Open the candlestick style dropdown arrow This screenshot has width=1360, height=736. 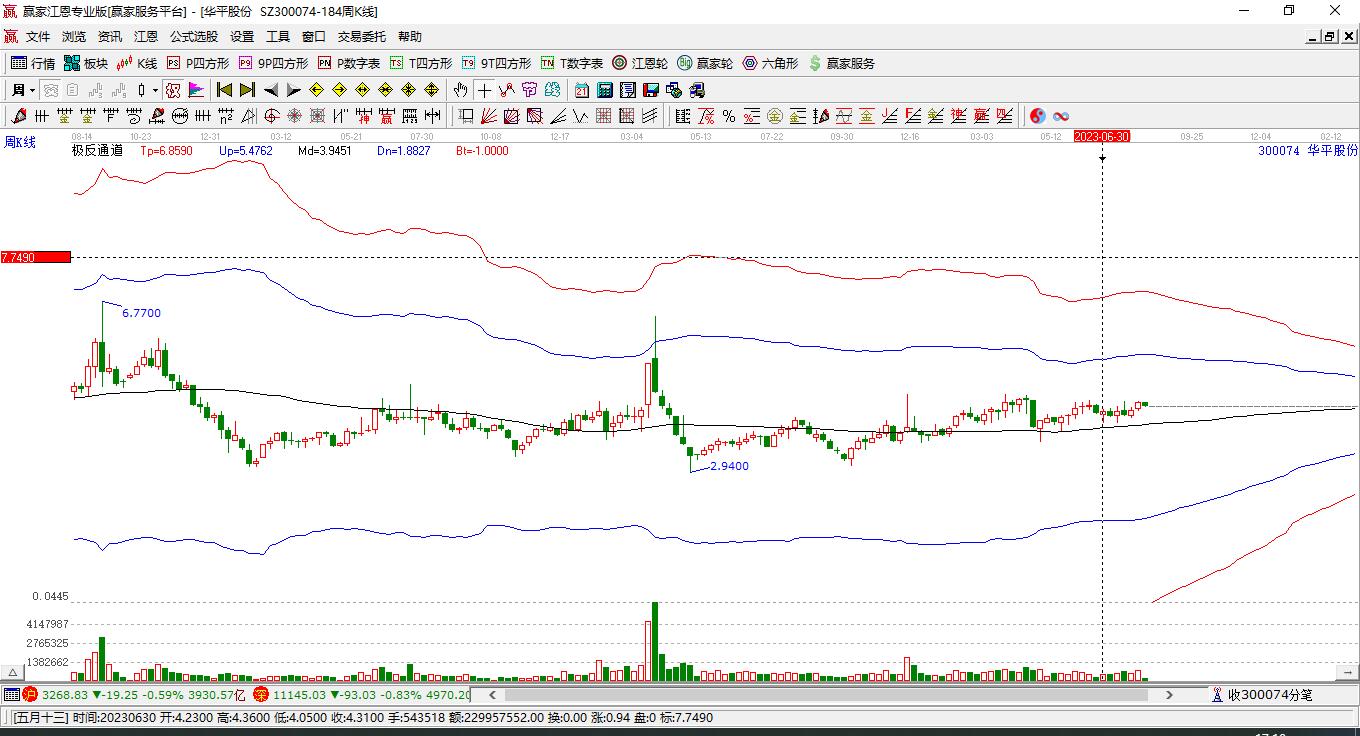pyautogui.click(x=155, y=90)
